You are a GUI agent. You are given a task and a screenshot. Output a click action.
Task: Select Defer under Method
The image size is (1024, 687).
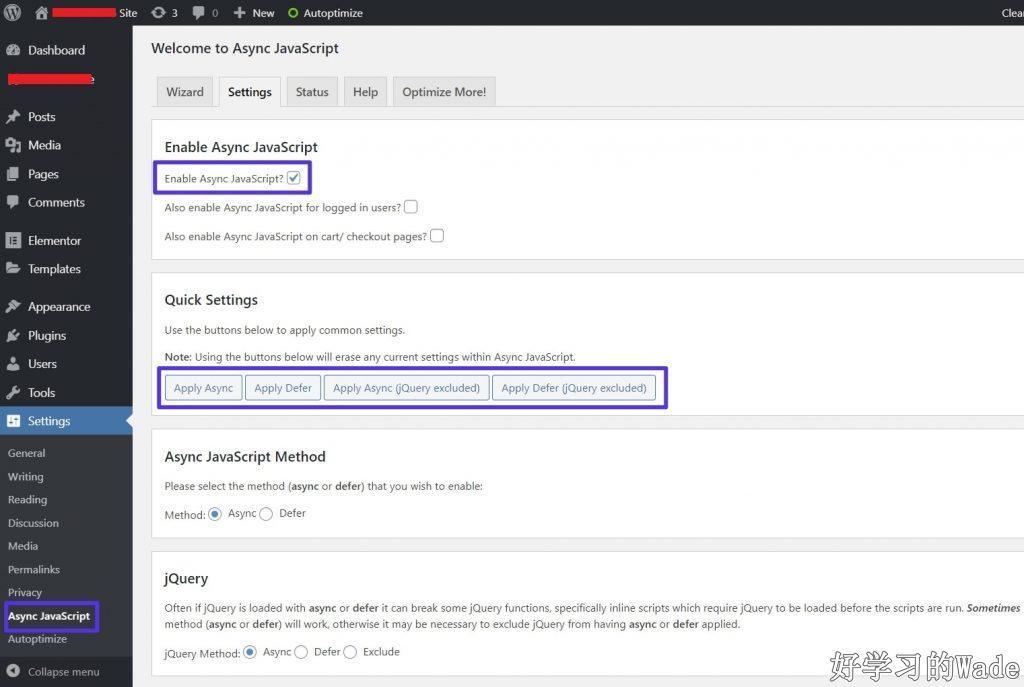266,514
